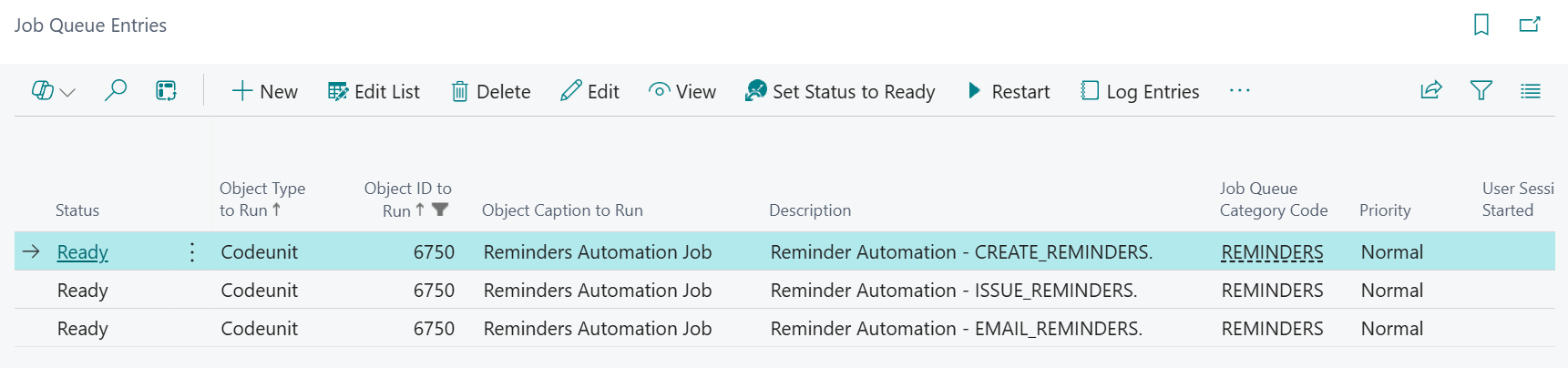The image size is (1568, 368).
Task: Open Log Entries
Action: (1140, 91)
